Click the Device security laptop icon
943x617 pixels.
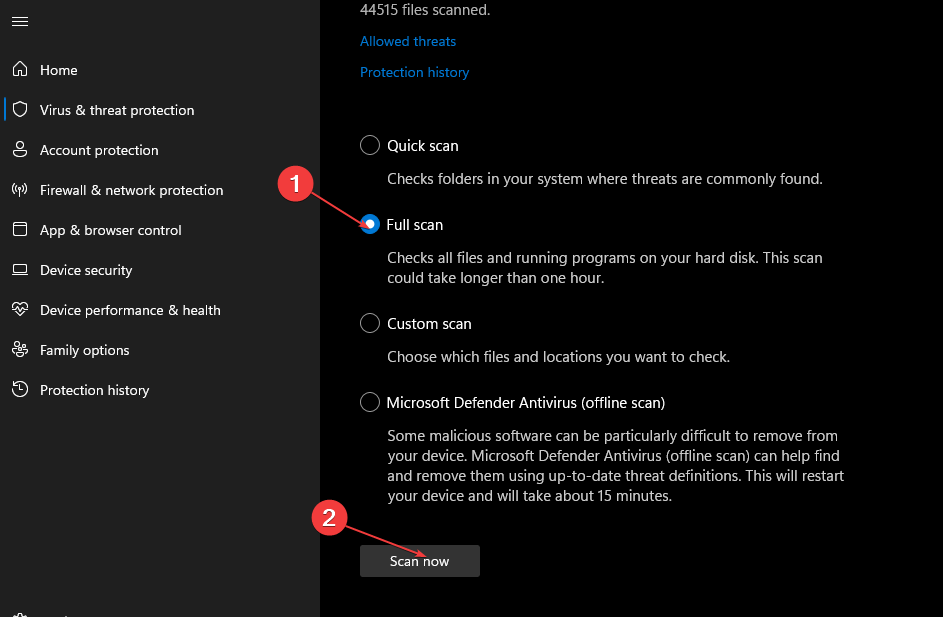[19, 270]
